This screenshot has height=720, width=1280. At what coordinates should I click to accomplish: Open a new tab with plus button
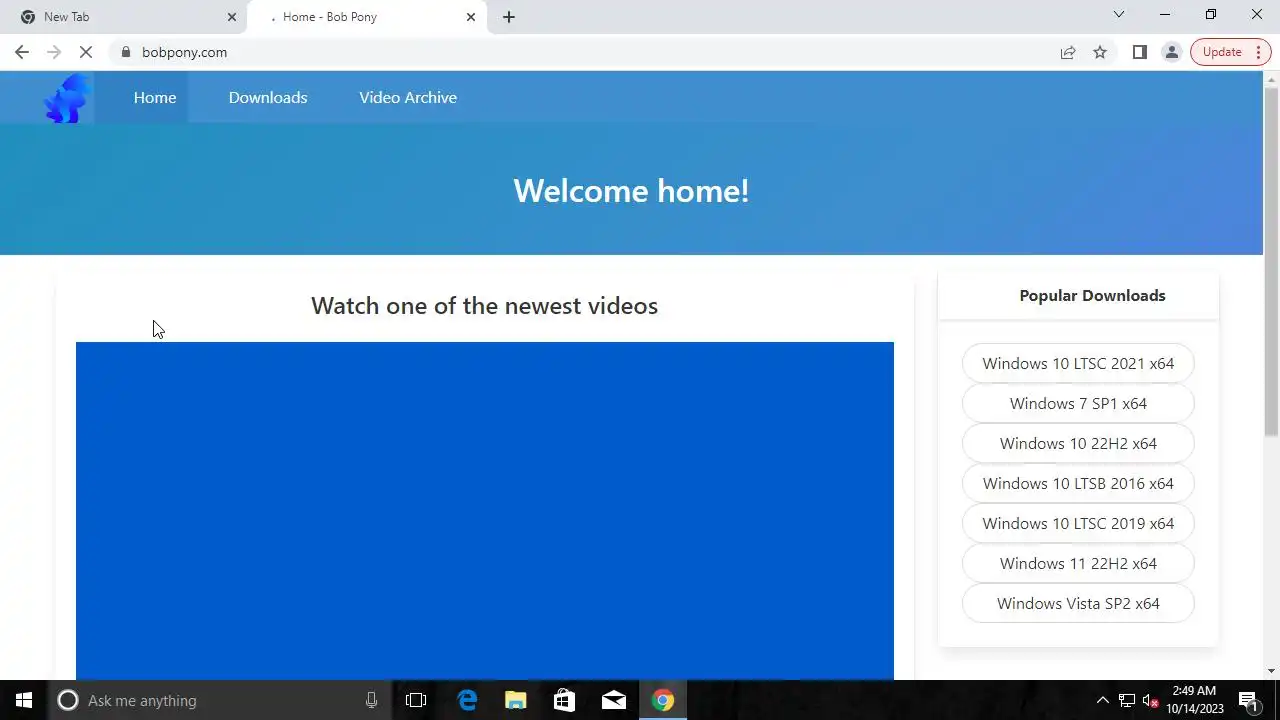pyautogui.click(x=509, y=17)
